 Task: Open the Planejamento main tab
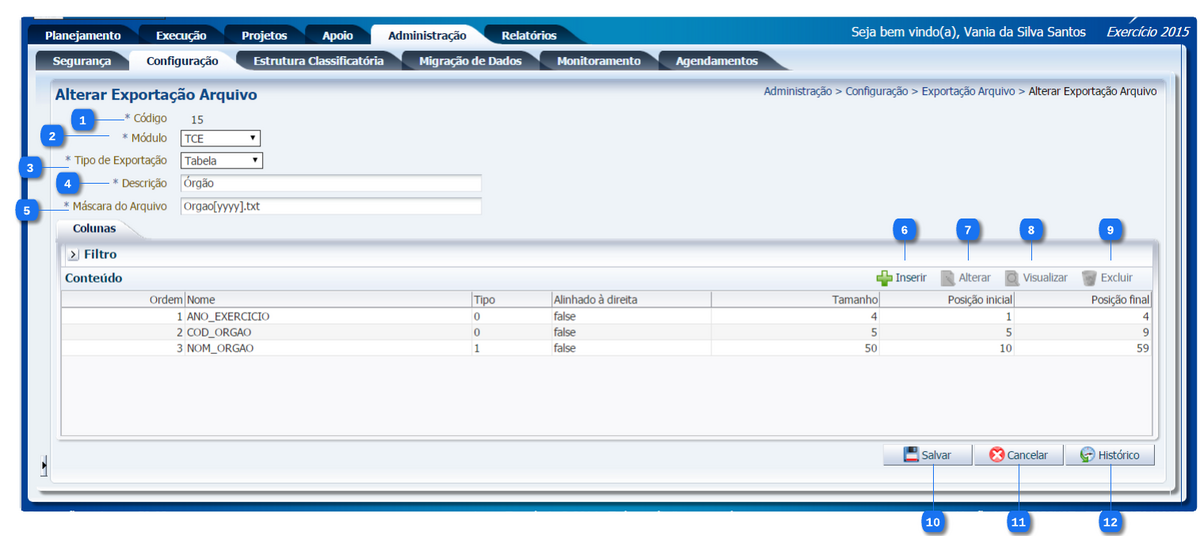pos(83,35)
